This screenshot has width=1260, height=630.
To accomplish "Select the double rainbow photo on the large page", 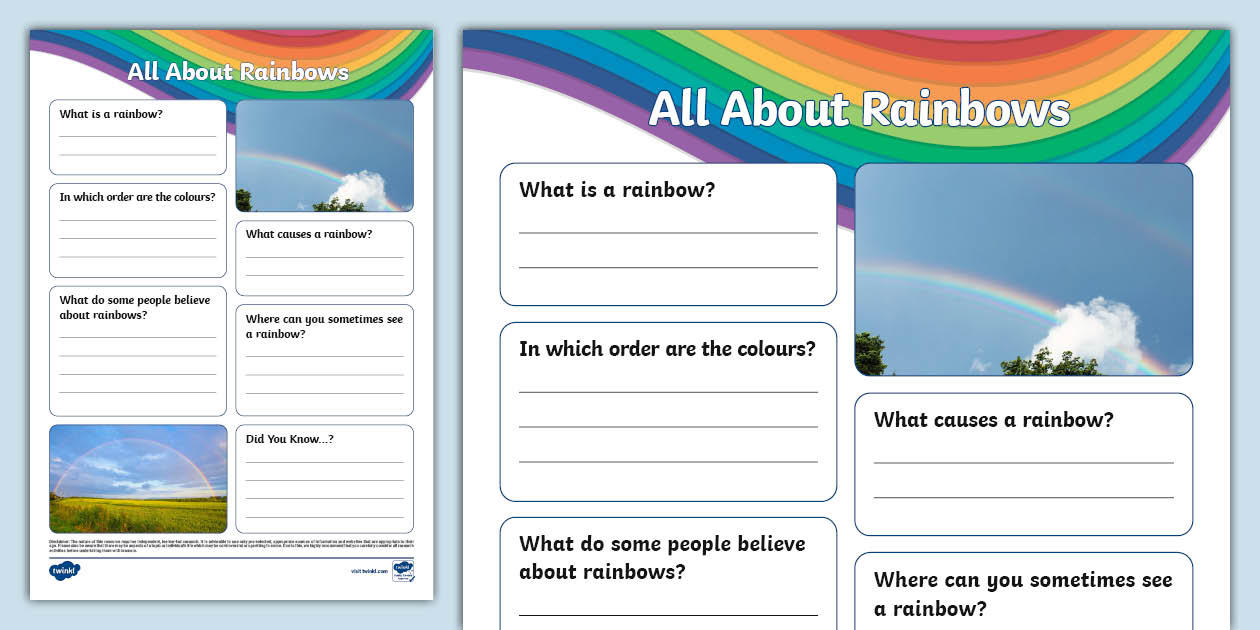I will (x=1022, y=268).
